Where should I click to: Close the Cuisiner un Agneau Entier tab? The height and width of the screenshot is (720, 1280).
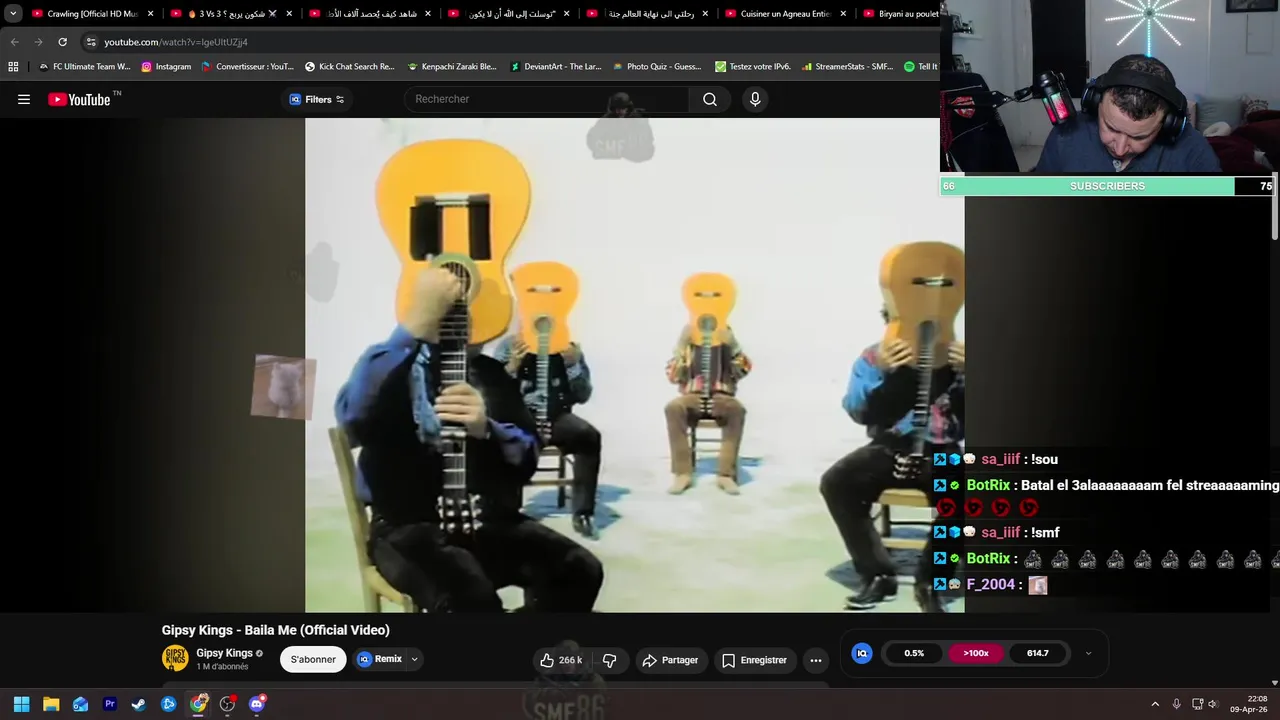843,14
